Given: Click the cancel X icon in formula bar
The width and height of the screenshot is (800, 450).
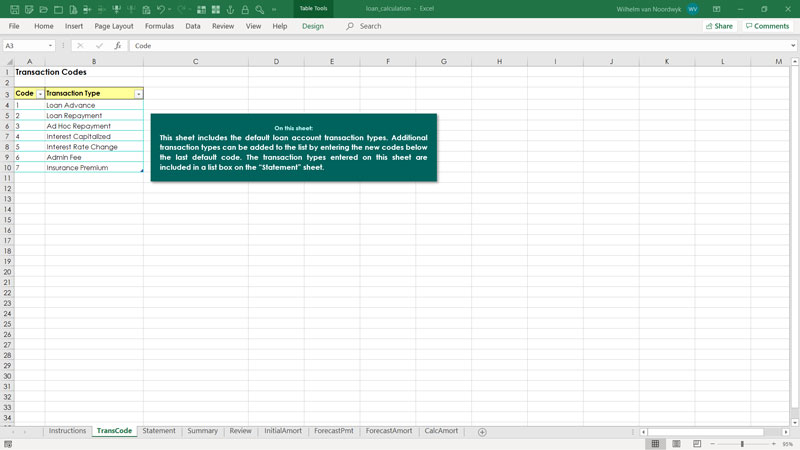Looking at the screenshot, I should click(80, 45).
